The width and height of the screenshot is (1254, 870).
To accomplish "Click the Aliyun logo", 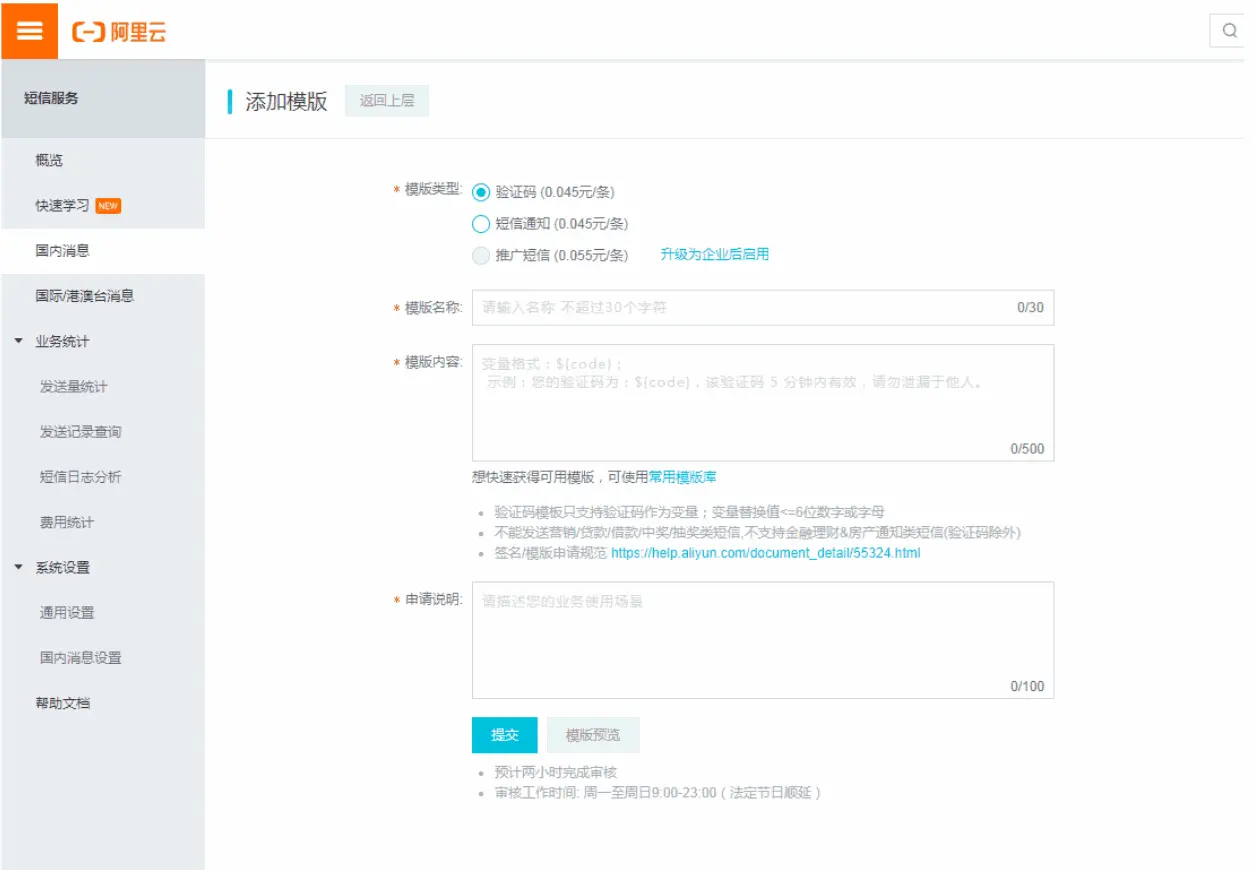I will (119, 32).
